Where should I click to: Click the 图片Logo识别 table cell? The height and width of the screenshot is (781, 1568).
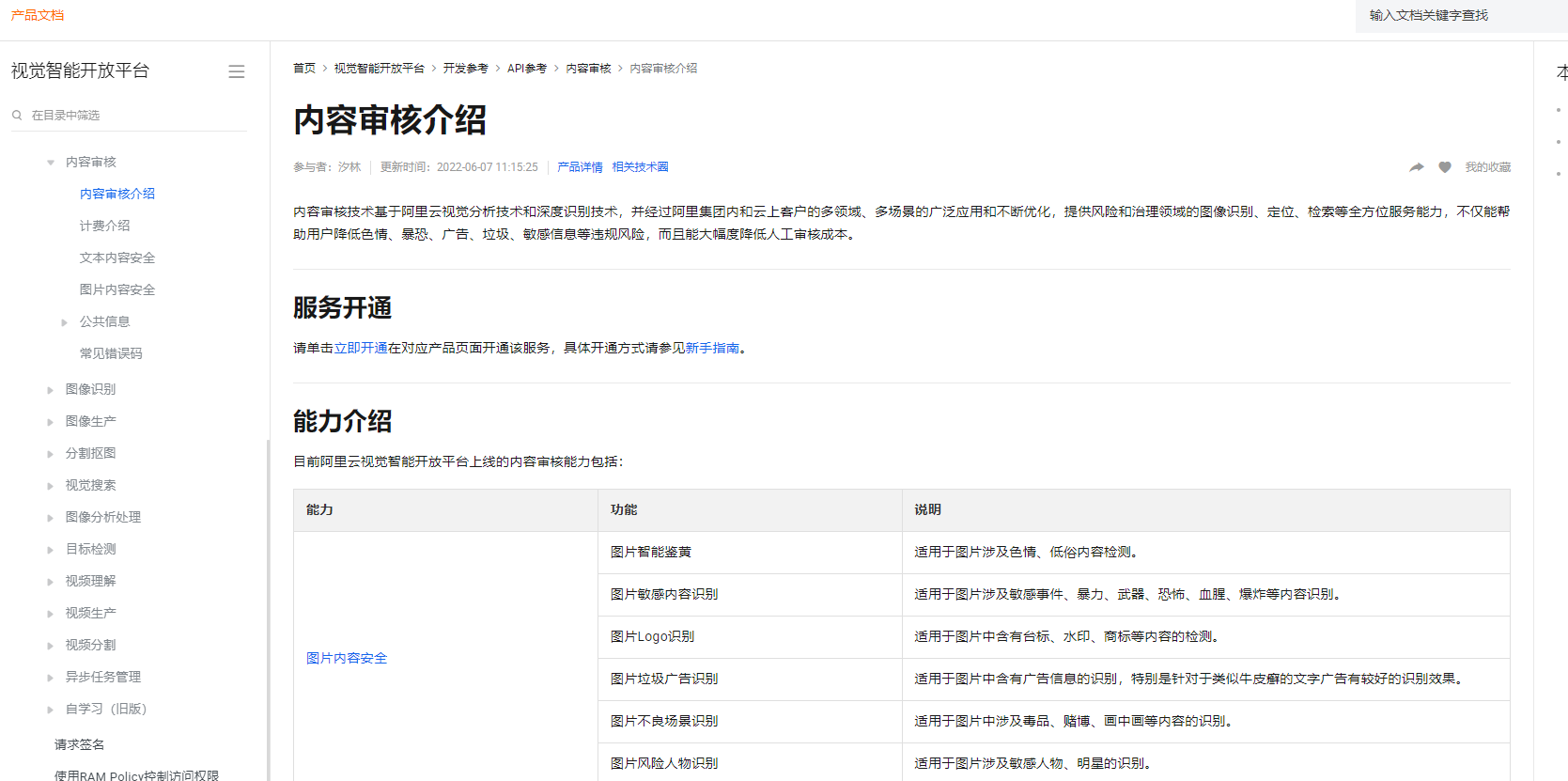[x=750, y=637]
